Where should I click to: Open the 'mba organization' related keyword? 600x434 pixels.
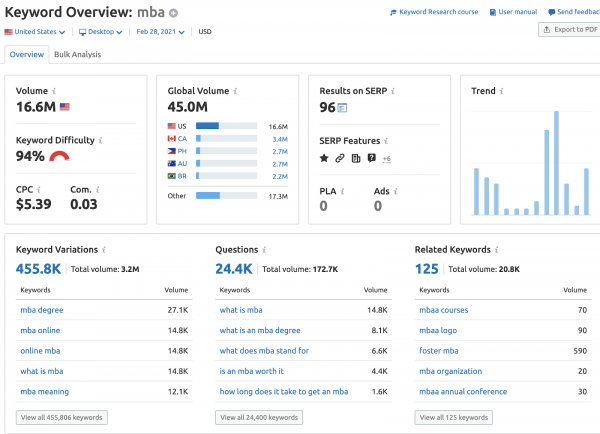(x=451, y=371)
